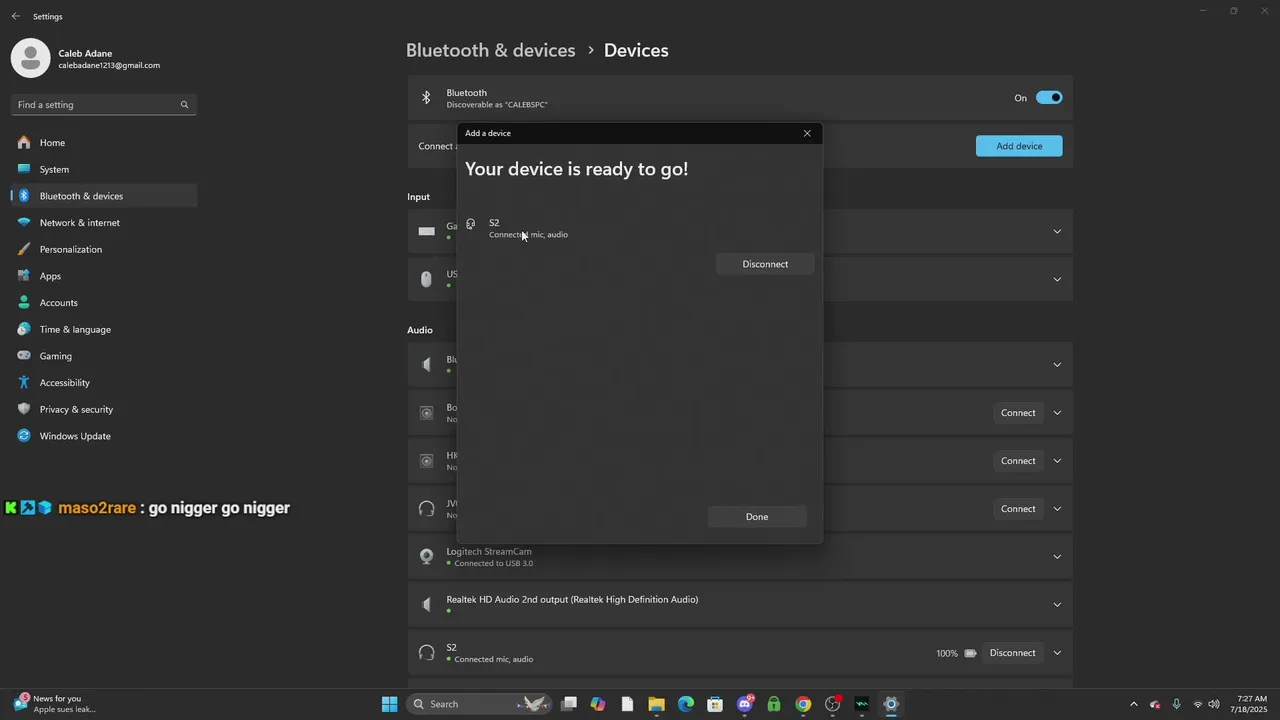Toggle the Bluetooth On switch
1280x720 pixels.
pos(1049,98)
